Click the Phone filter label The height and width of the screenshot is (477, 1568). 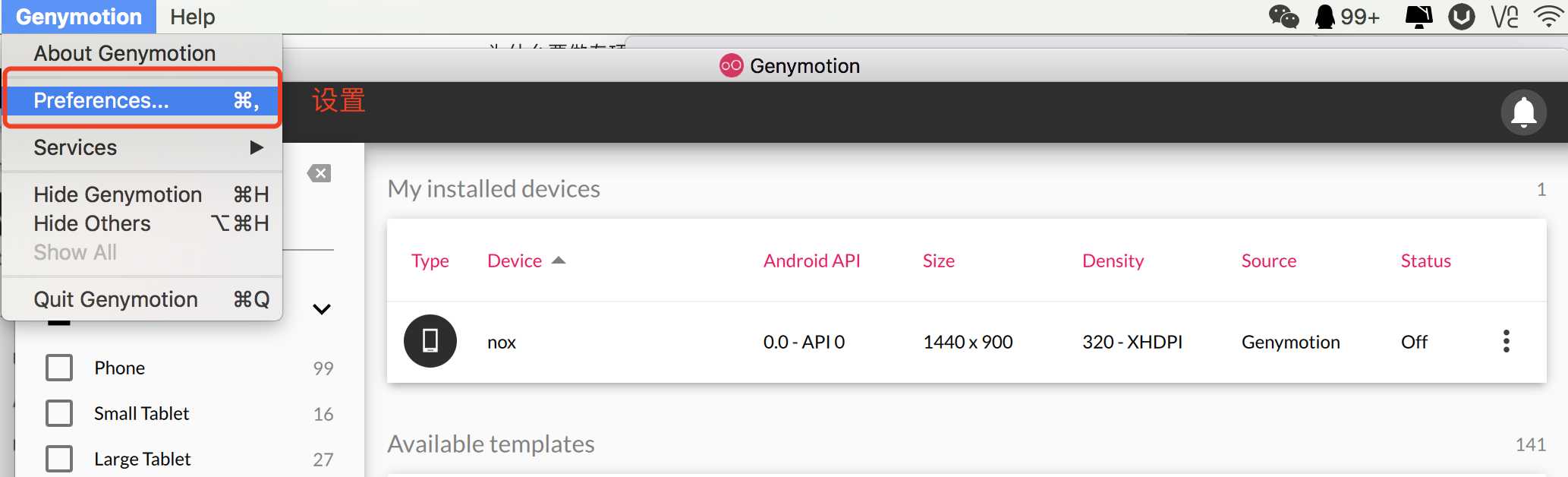point(119,368)
